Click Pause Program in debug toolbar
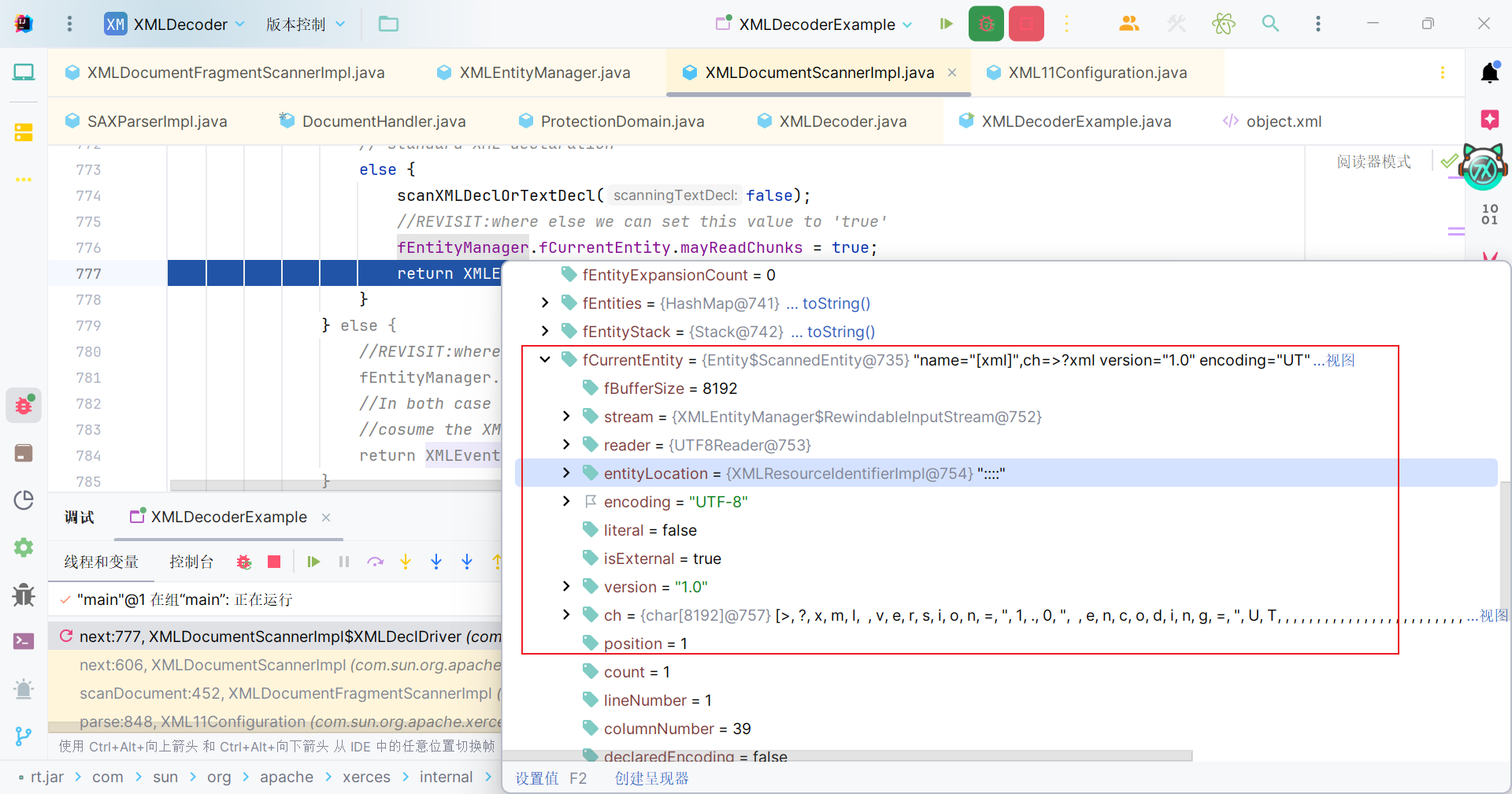Screen dimensions: 1512x794 pyautogui.click(x=344, y=562)
